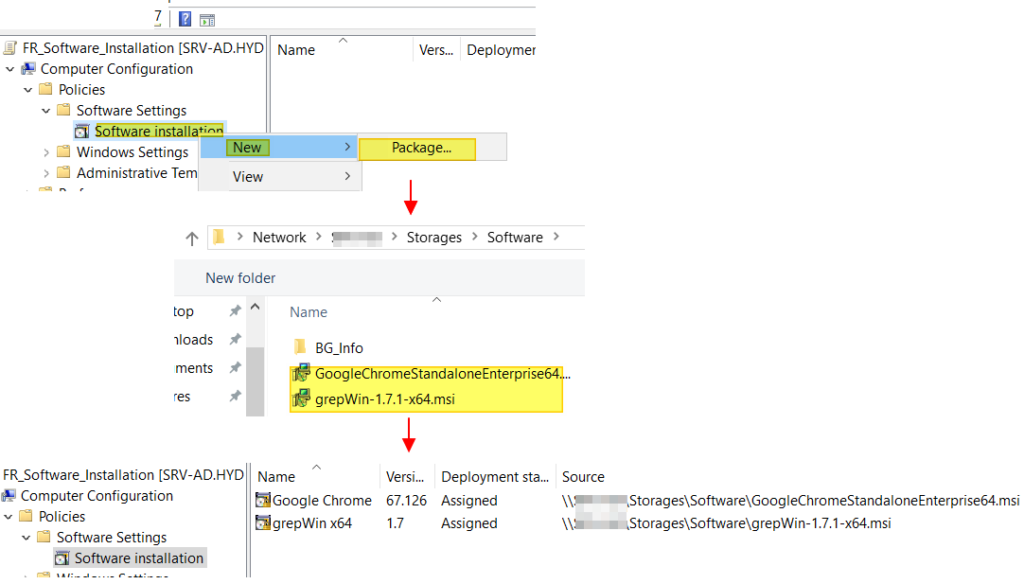Sort by the Vers... column header
The image size is (1024, 584).
(436, 50)
